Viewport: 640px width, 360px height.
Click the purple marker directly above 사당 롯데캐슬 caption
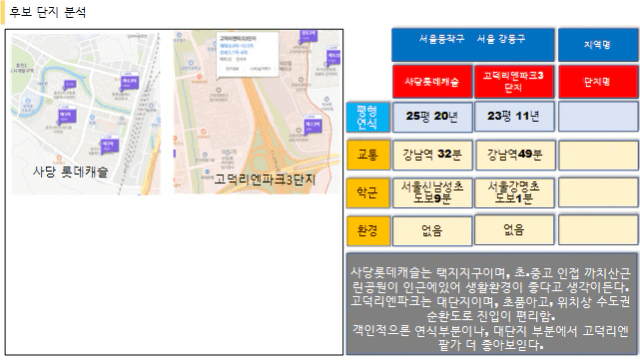[x=110, y=145]
